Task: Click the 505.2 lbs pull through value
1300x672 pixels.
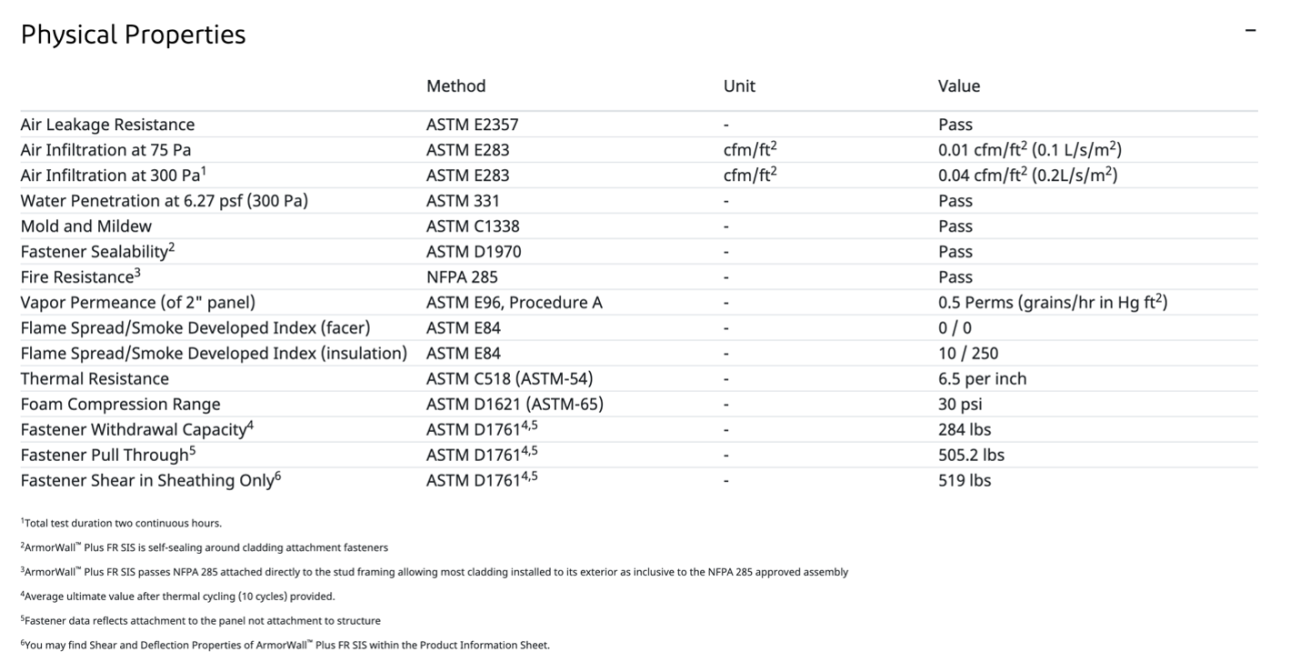Action: (971, 455)
